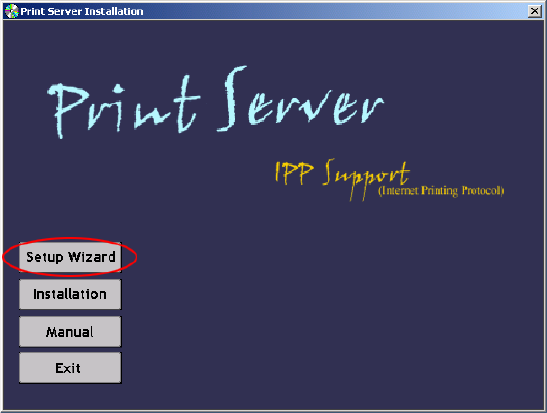Click the Internet Printing Protocol subtitle
This screenshot has width=547, height=413.
tap(441, 190)
